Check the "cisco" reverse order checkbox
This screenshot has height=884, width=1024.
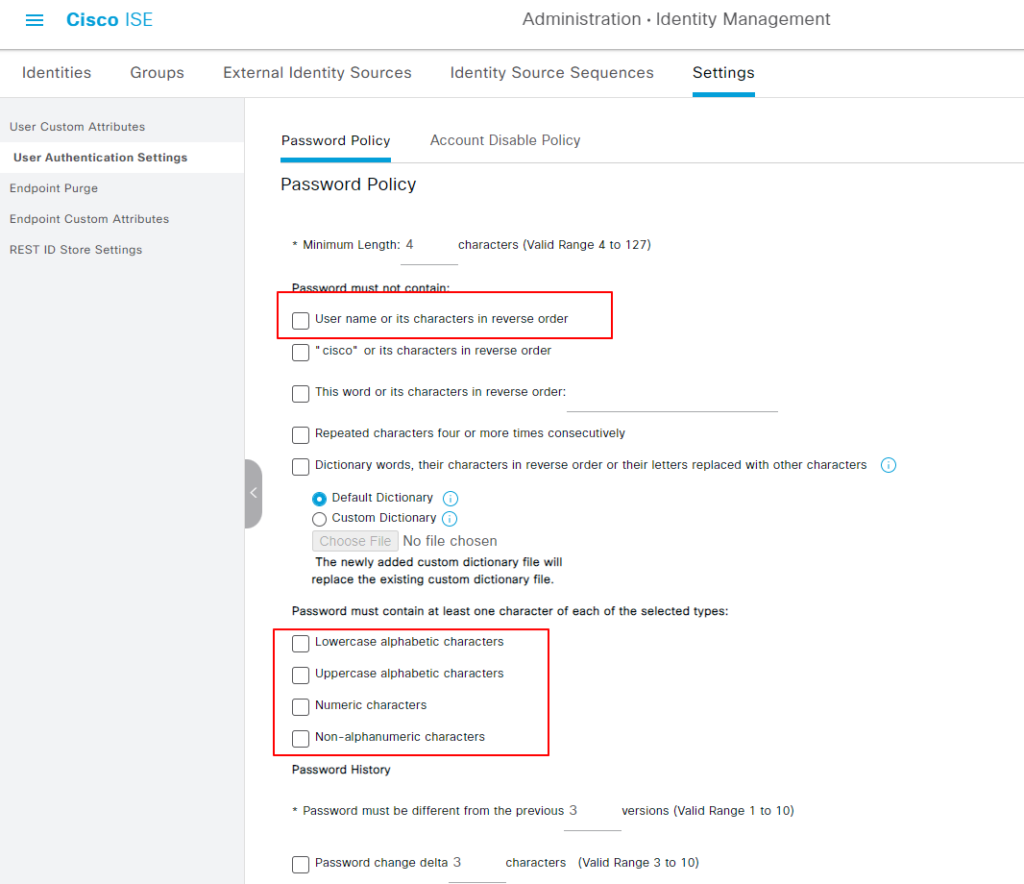300,352
